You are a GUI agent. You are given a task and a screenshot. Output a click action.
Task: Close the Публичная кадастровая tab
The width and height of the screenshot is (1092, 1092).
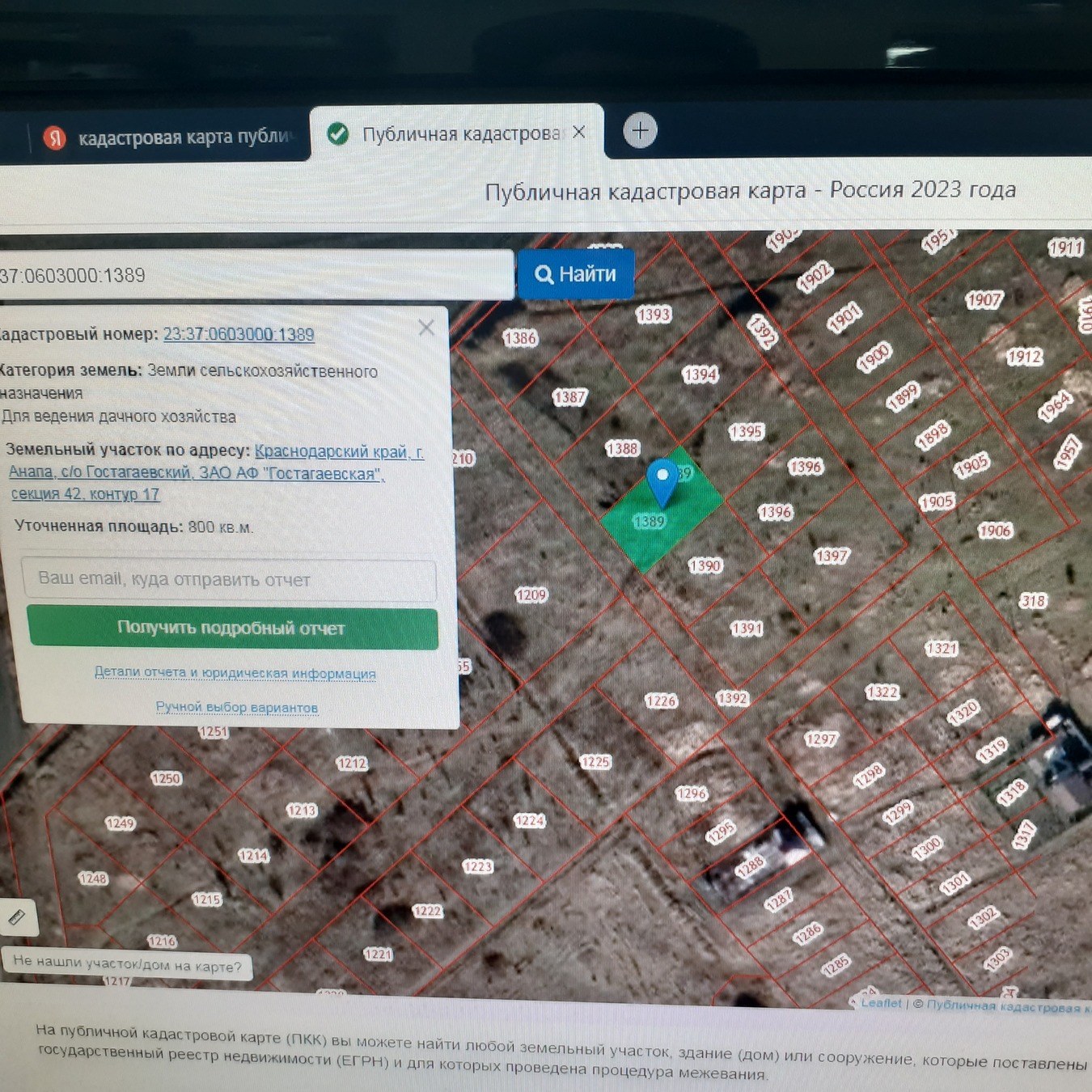pos(579,133)
